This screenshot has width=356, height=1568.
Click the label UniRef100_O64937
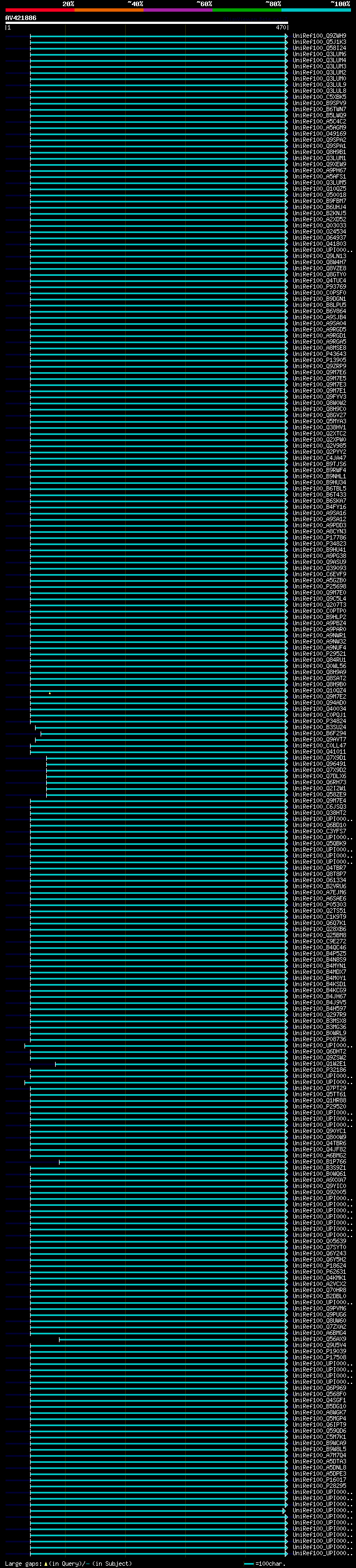coord(319,238)
